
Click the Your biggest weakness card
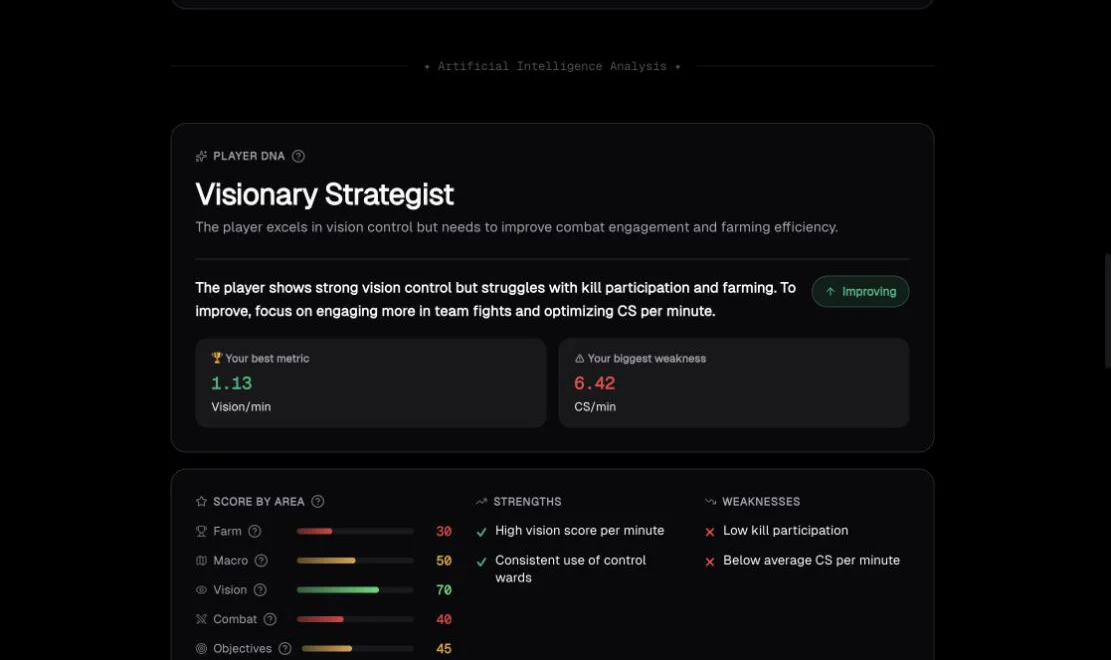pos(733,383)
